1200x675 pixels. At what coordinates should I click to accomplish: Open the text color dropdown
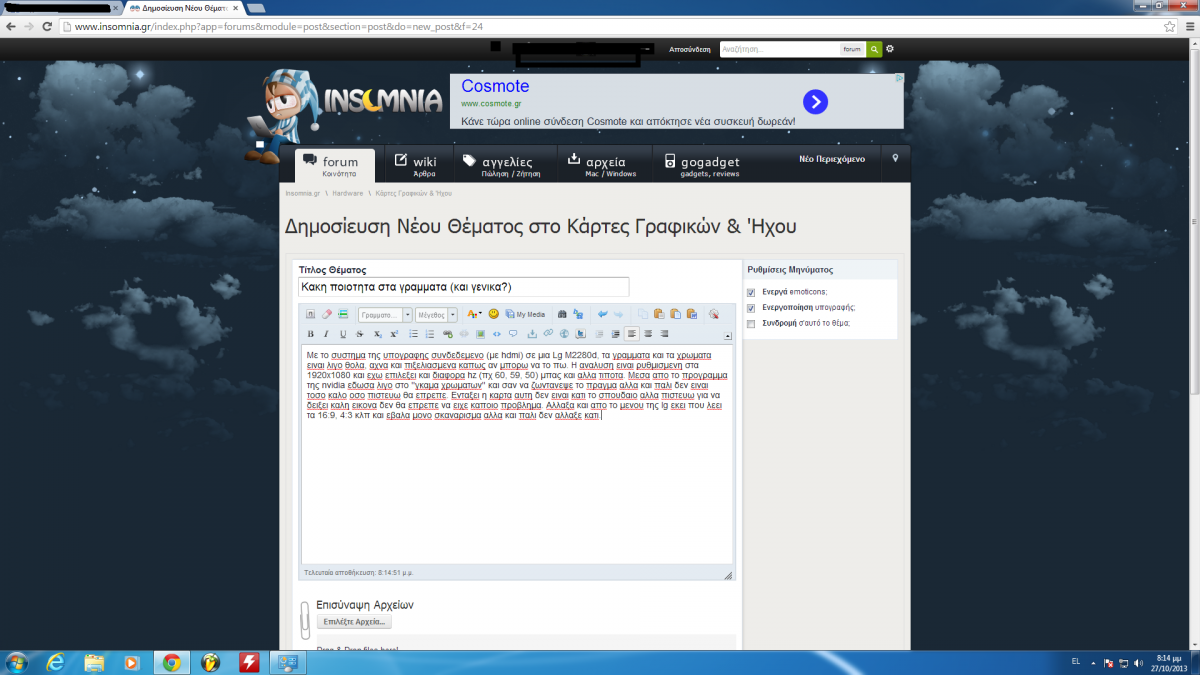pos(474,314)
